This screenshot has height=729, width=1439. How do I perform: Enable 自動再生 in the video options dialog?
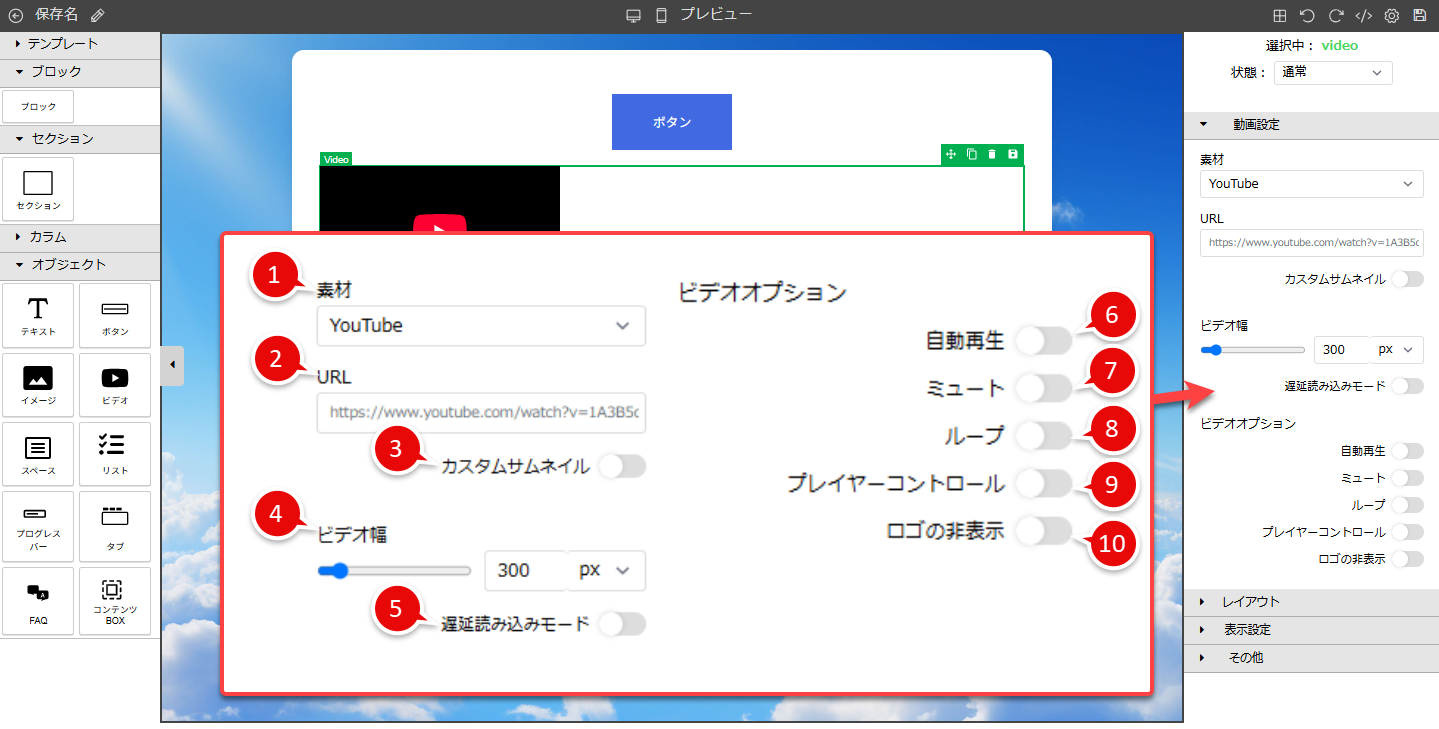(x=1042, y=341)
